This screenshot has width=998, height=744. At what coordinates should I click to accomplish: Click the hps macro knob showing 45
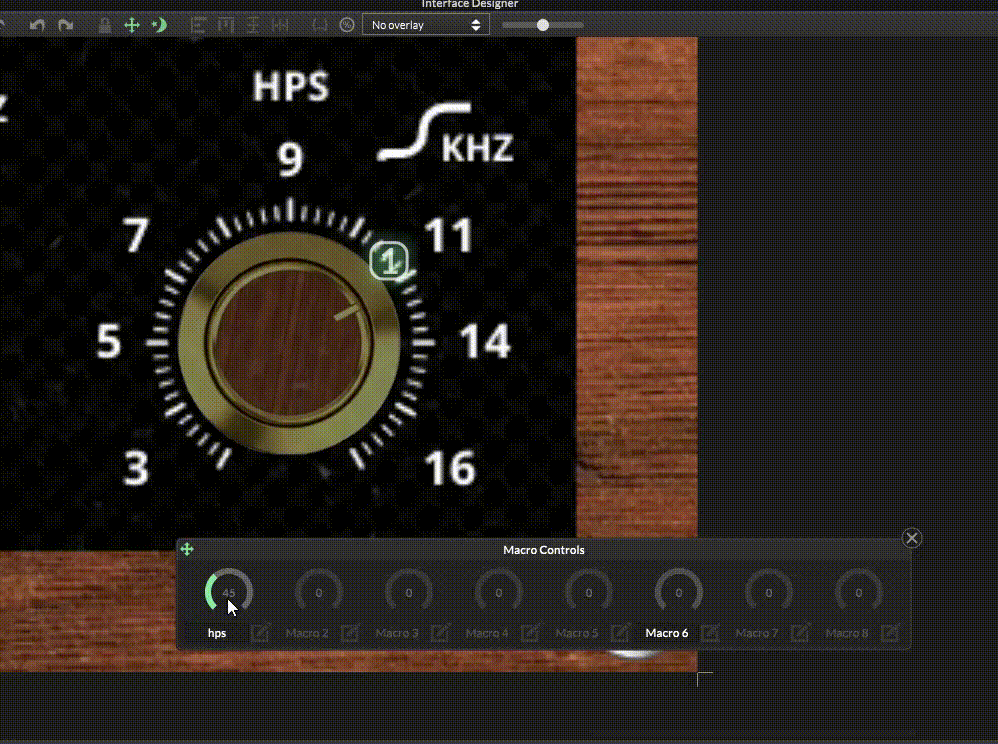(x=229, y=593)
